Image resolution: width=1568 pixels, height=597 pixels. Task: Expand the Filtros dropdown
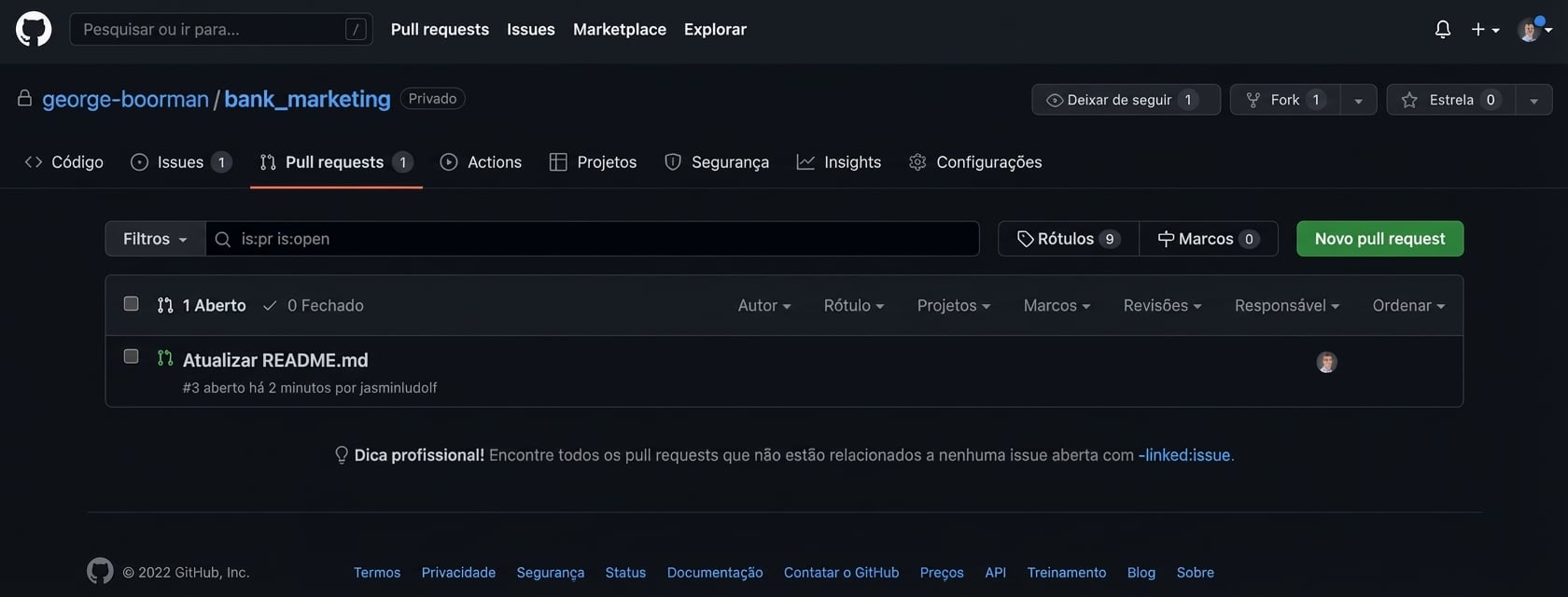155,239
